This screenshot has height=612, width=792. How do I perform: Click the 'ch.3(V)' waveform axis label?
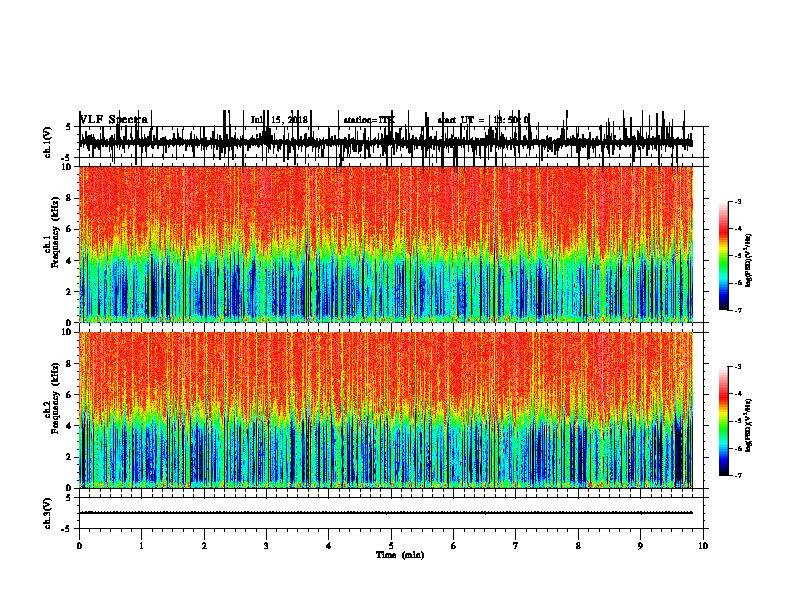(x=48, y=513)
